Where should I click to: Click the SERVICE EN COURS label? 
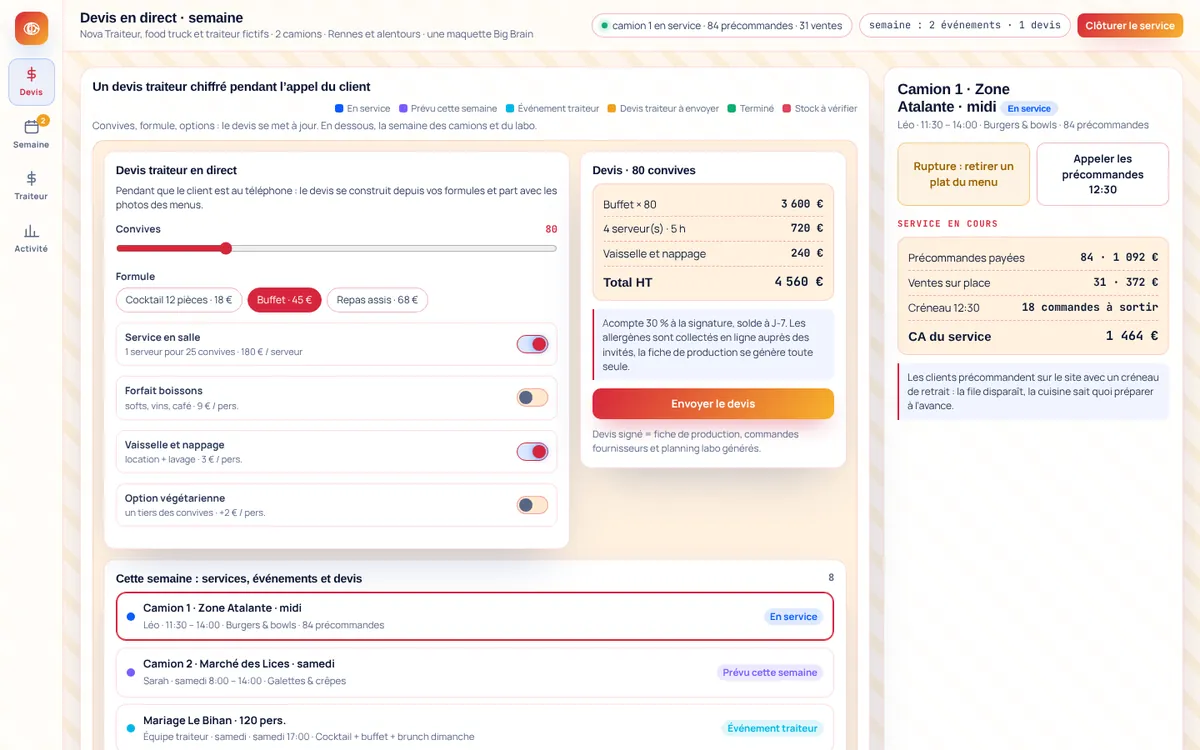[948, 224]
